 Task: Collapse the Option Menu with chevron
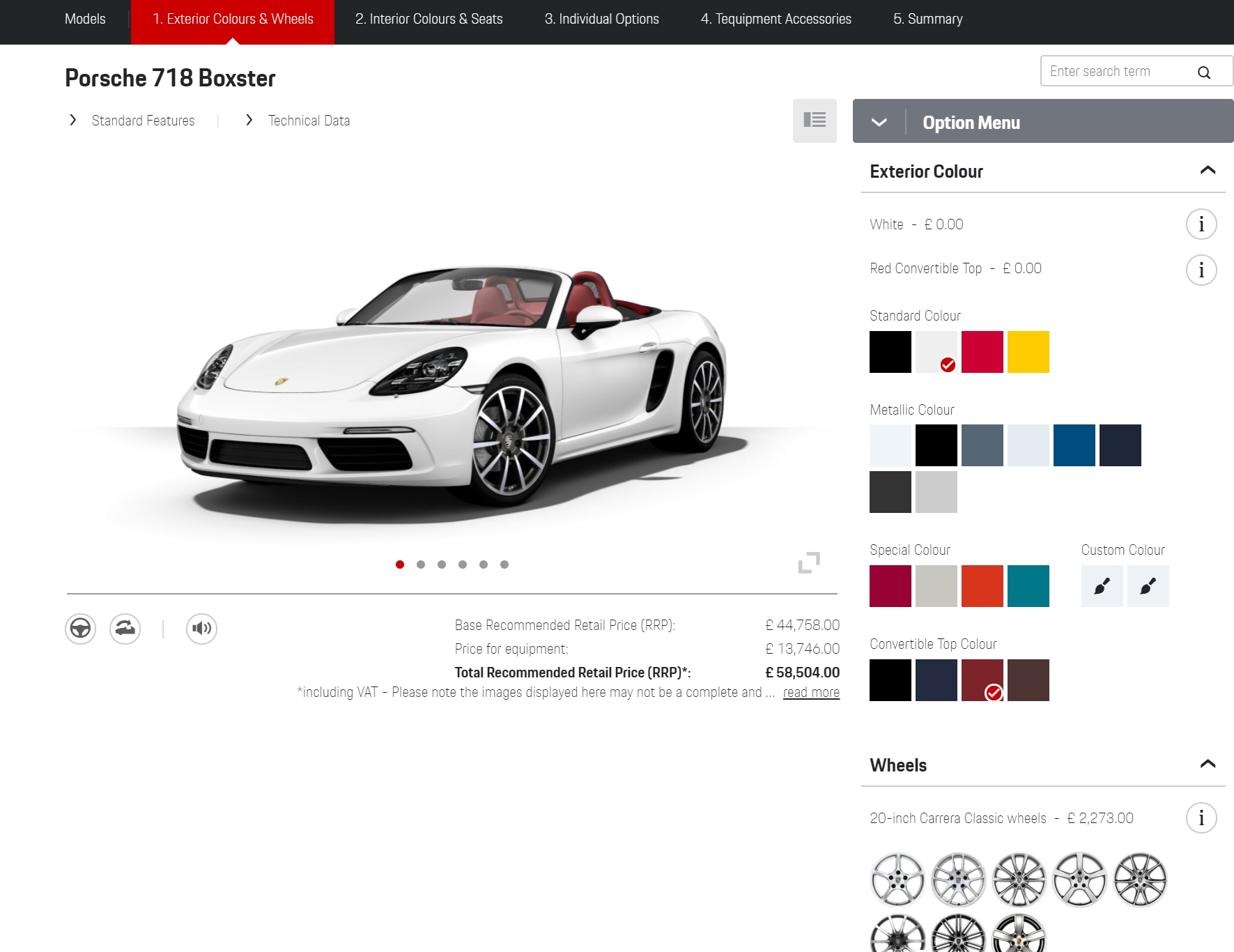pos(879,122)
